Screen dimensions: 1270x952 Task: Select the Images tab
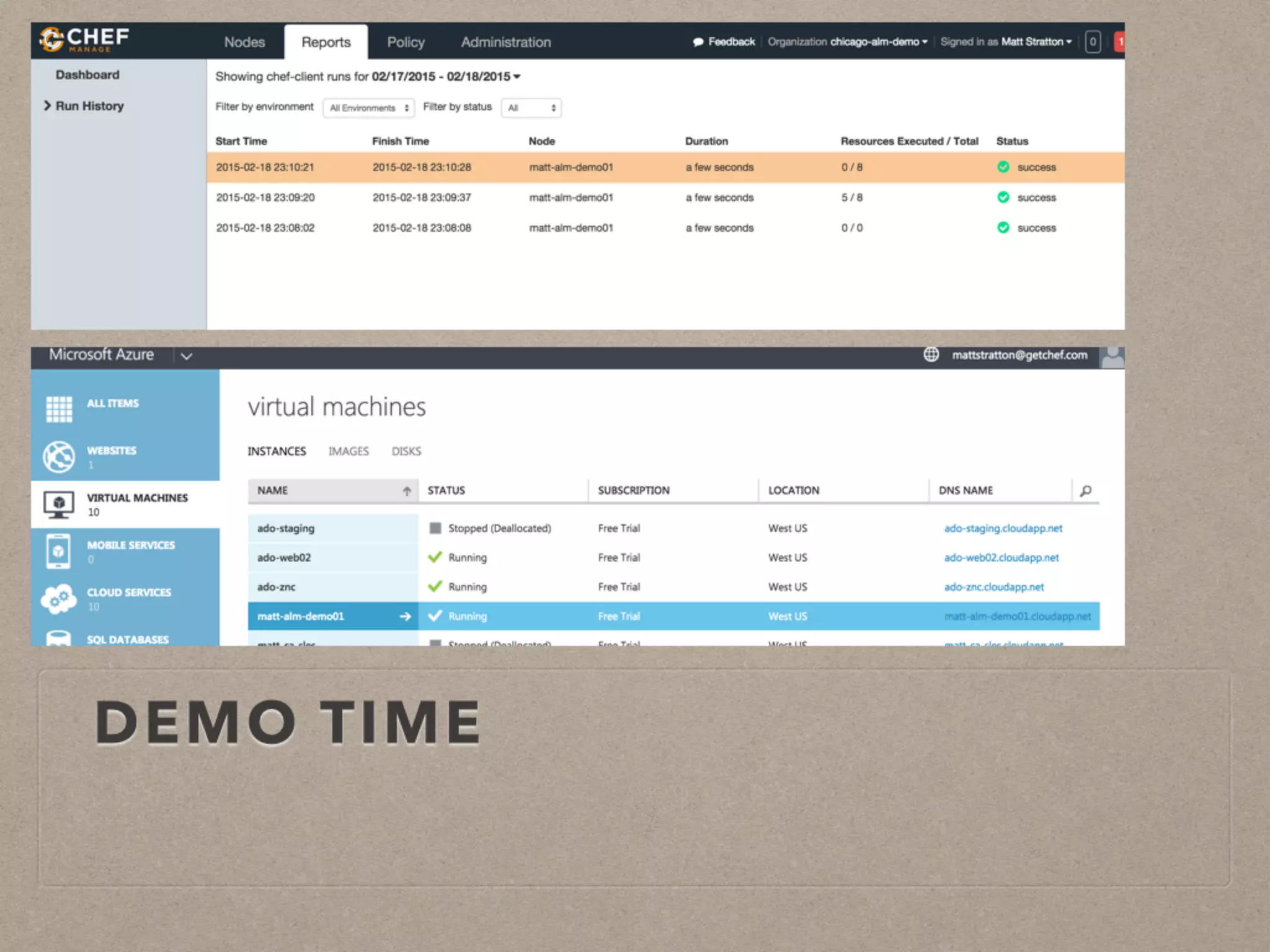pos(349,451)
